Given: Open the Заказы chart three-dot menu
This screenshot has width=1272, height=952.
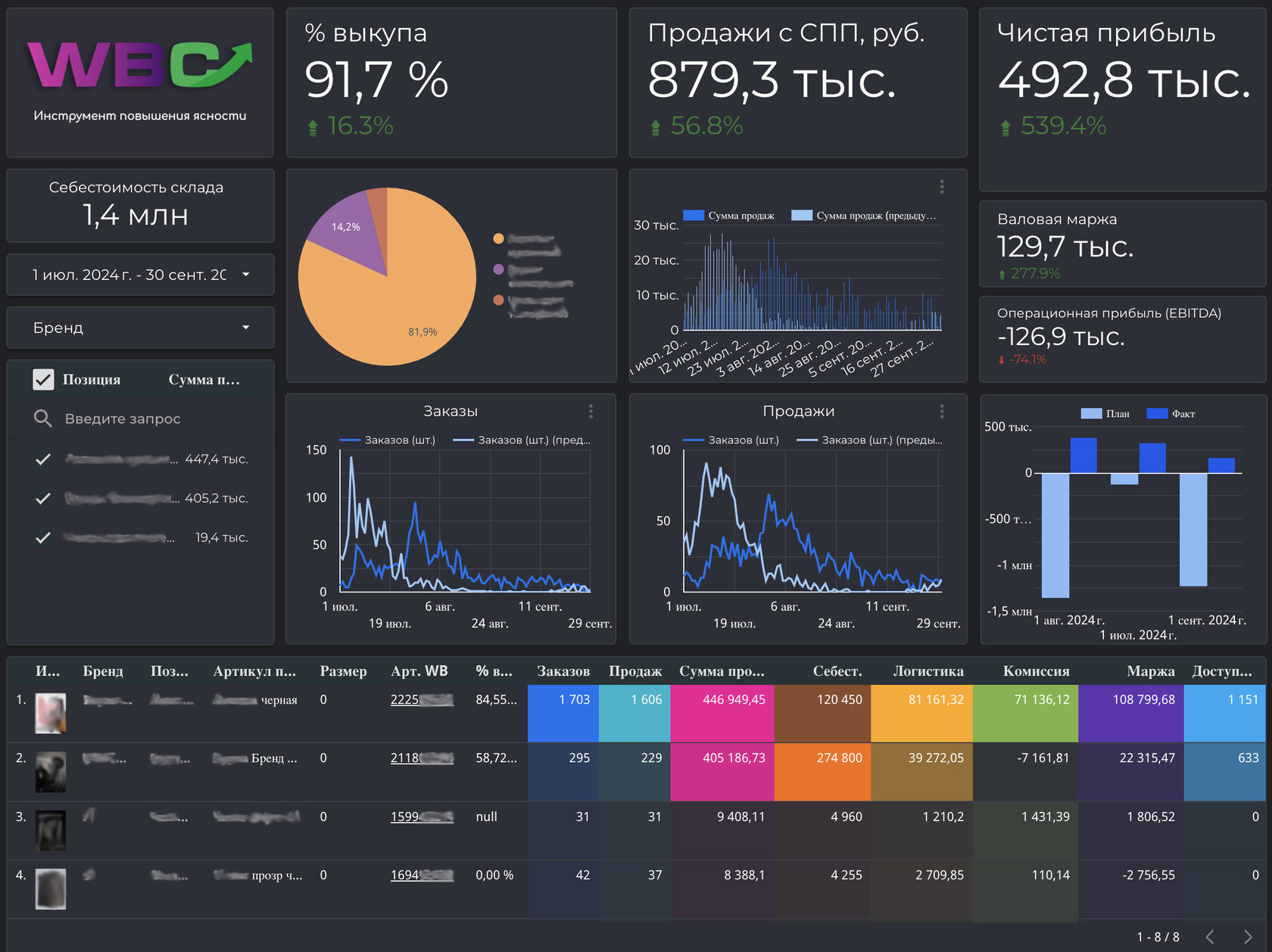Looking at the screenshot, I should pos(591,411).
